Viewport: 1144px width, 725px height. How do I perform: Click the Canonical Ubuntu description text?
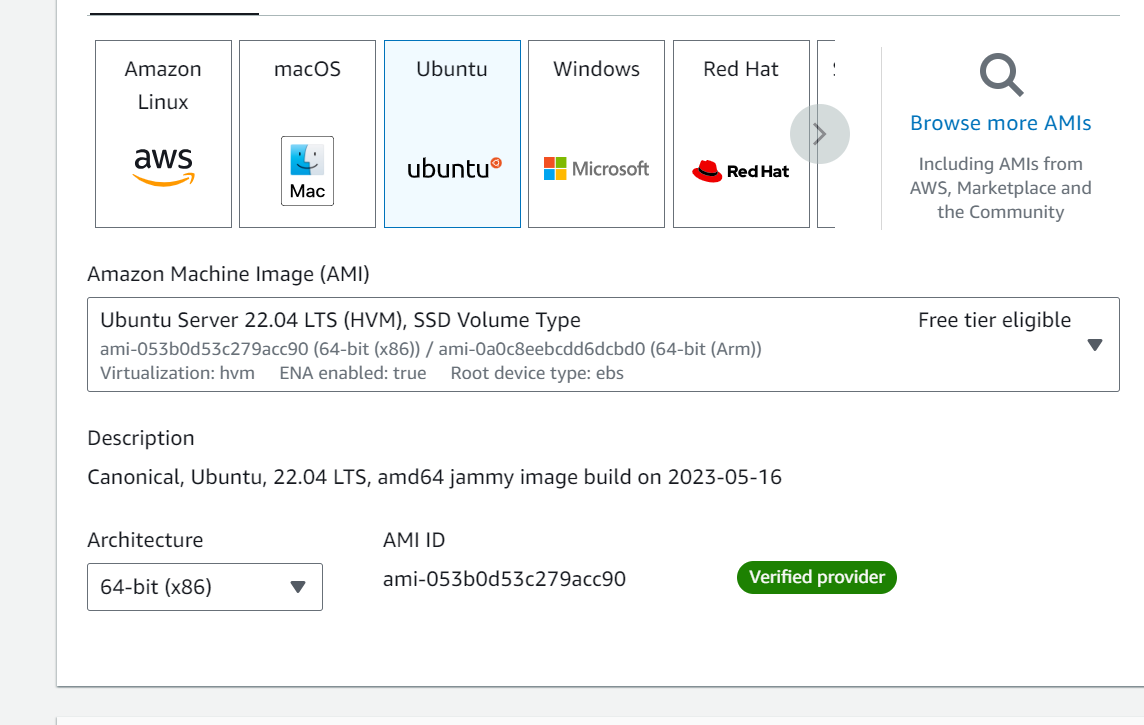(x=434, y=477)
